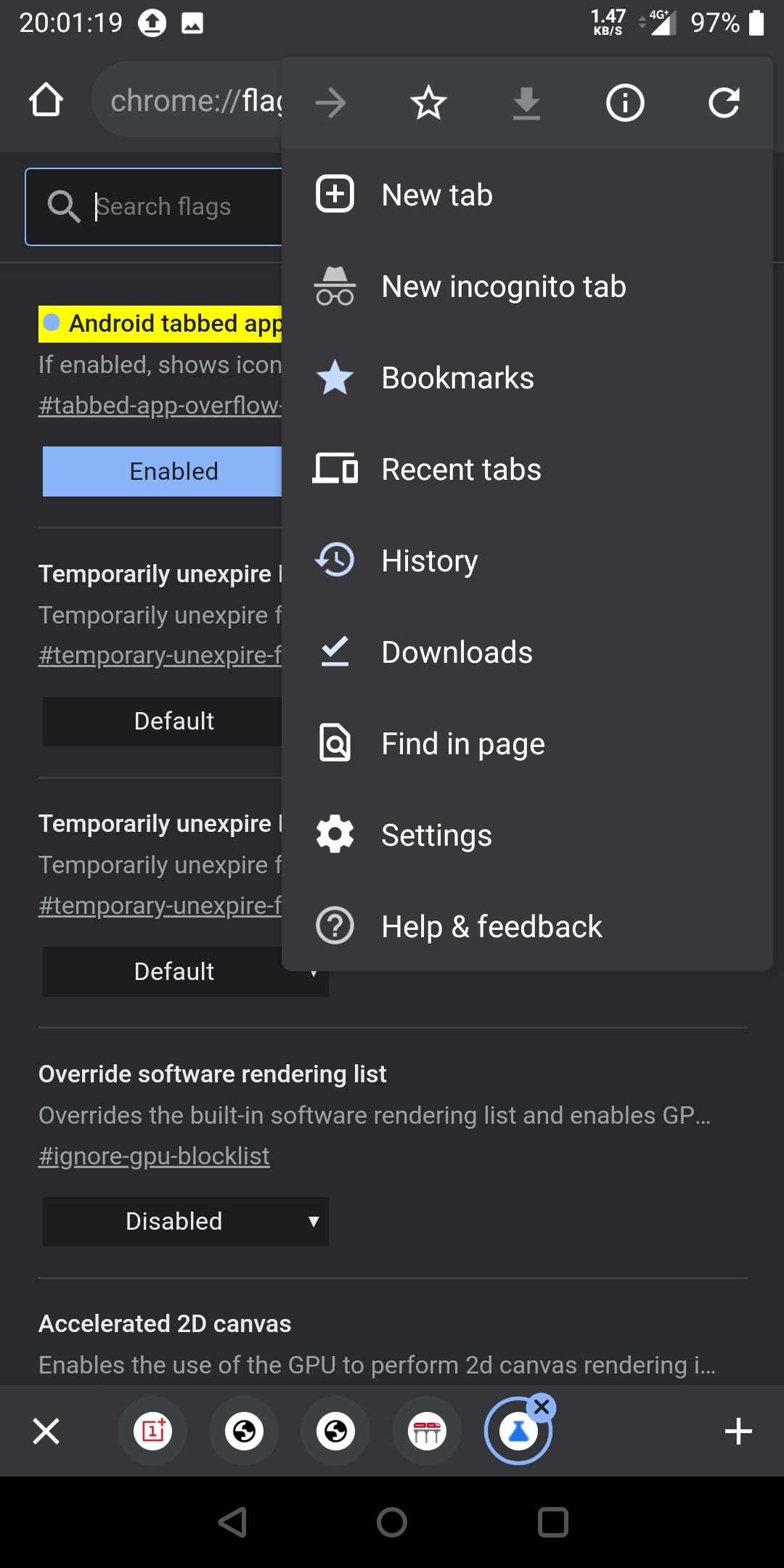Reload the page with refresh icon

[x=724, y=102]
